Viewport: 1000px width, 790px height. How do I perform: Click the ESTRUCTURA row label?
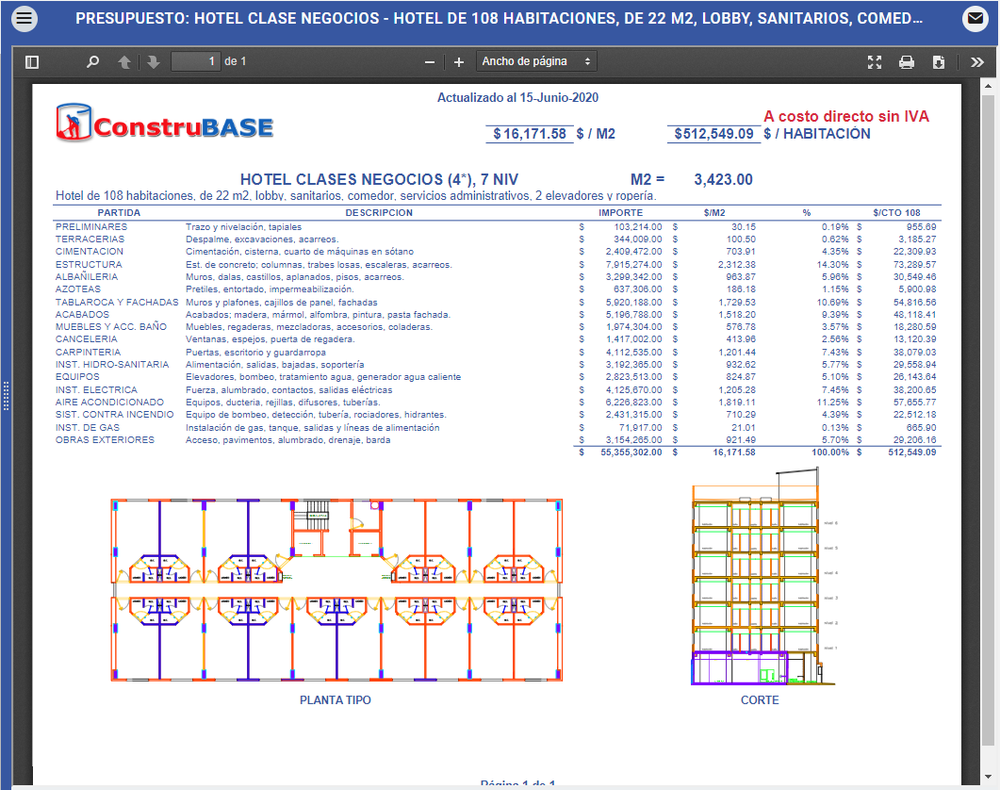click(89, 265)
